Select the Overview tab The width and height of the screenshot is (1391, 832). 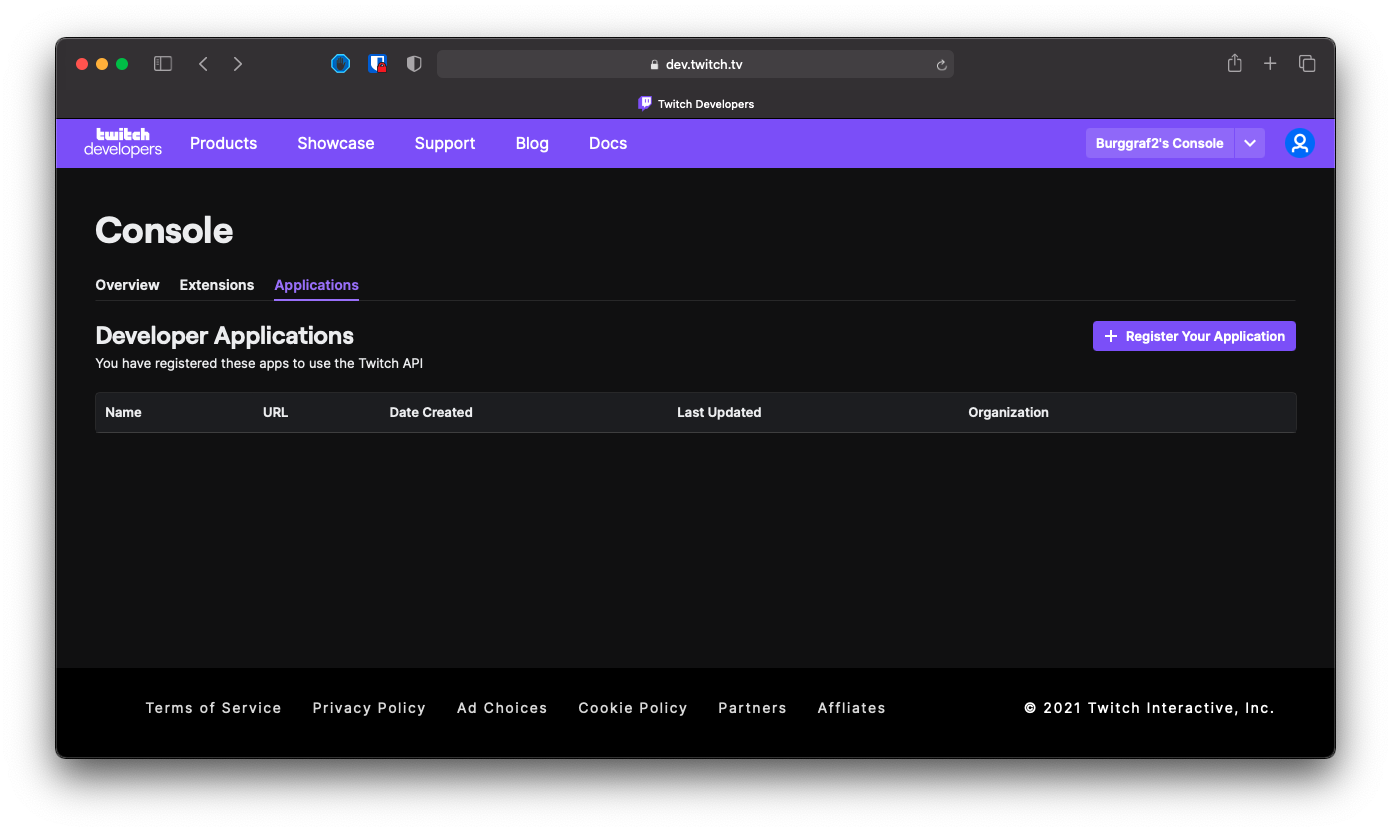pyautogui.click(x=127, y=285)
